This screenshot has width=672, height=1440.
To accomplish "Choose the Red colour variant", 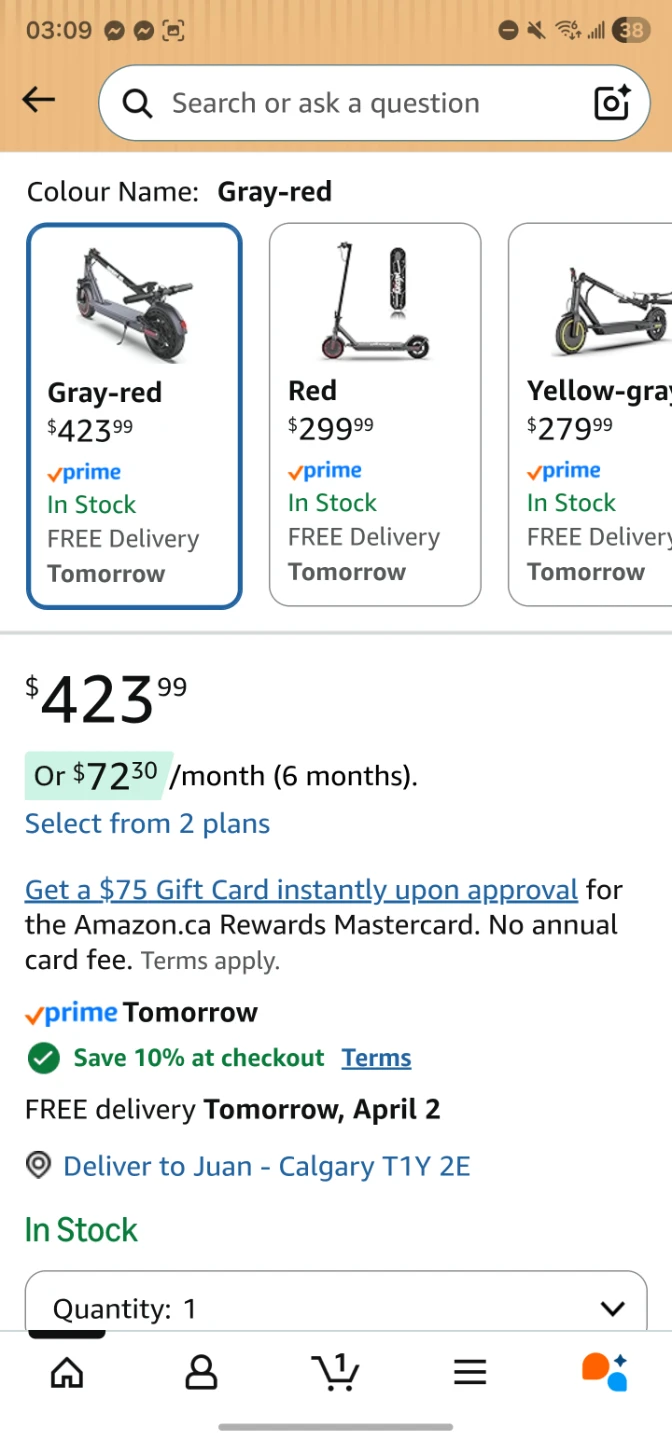I will (x=375, y=415).
